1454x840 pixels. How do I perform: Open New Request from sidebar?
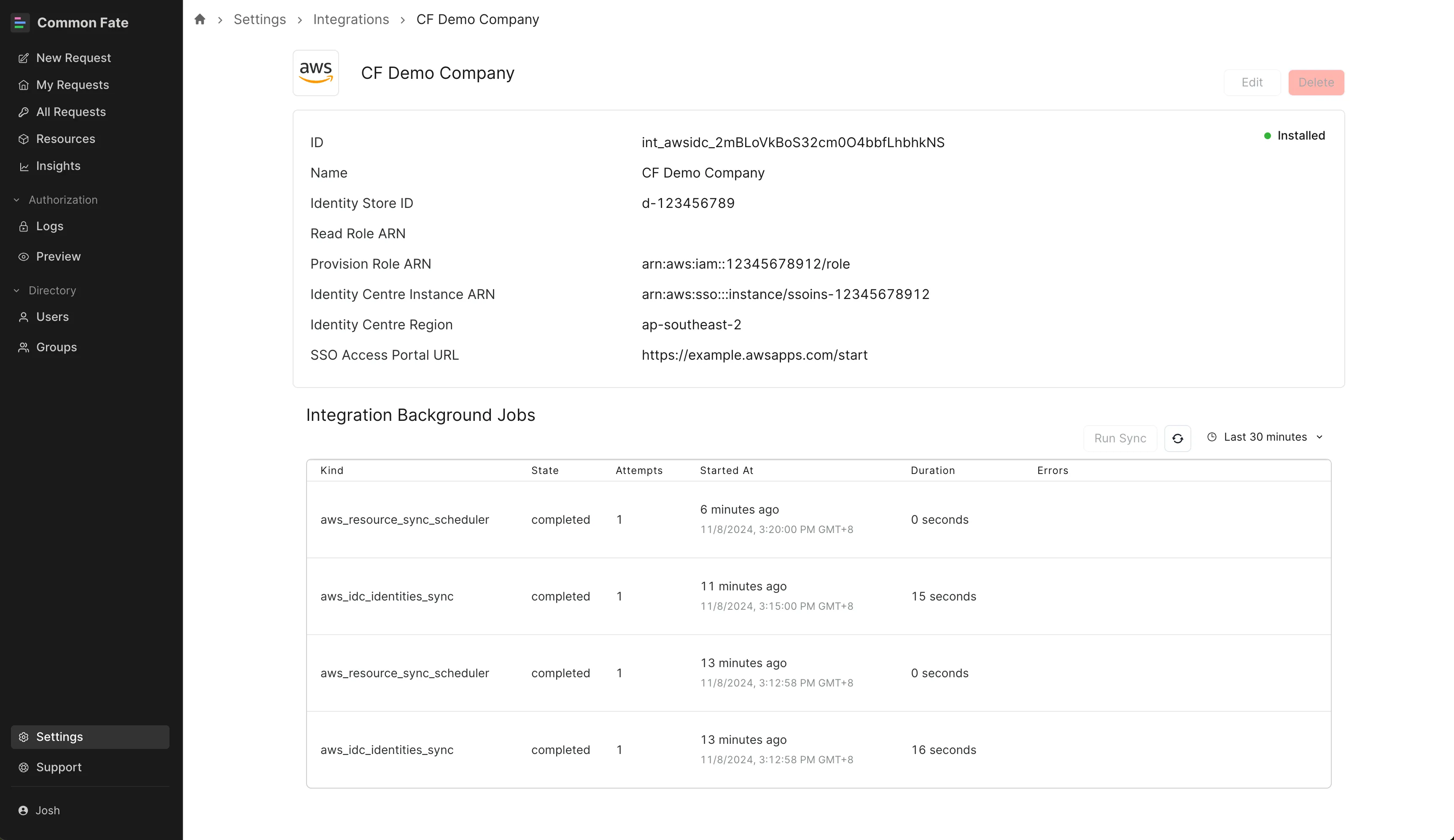(73, 58)
